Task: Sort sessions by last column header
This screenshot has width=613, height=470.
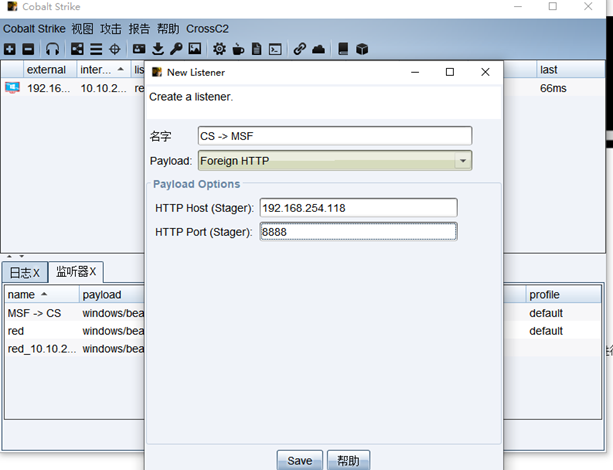Action: [570, 70]
